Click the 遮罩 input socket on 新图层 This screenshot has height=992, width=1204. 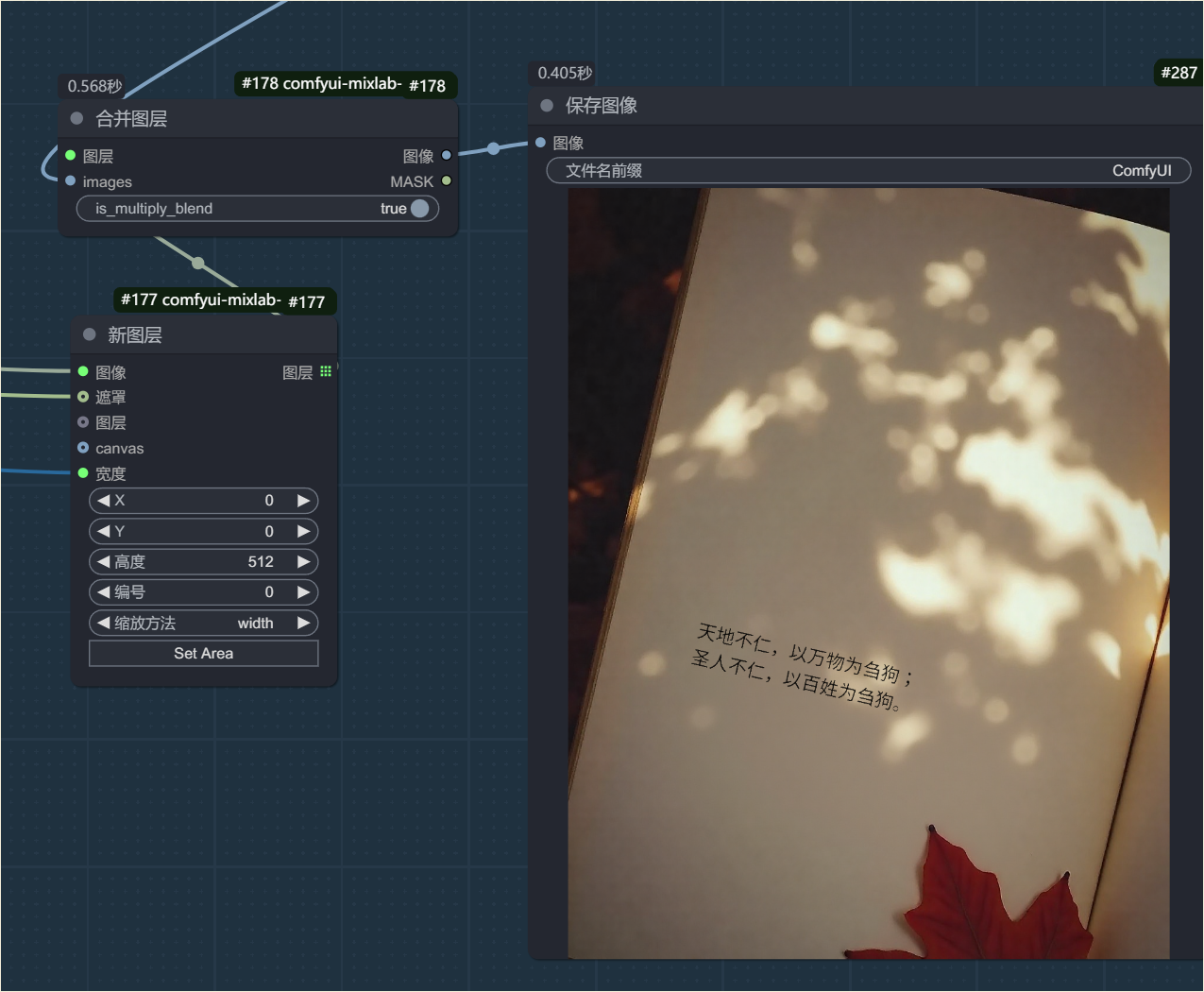[x=83, y=397]
